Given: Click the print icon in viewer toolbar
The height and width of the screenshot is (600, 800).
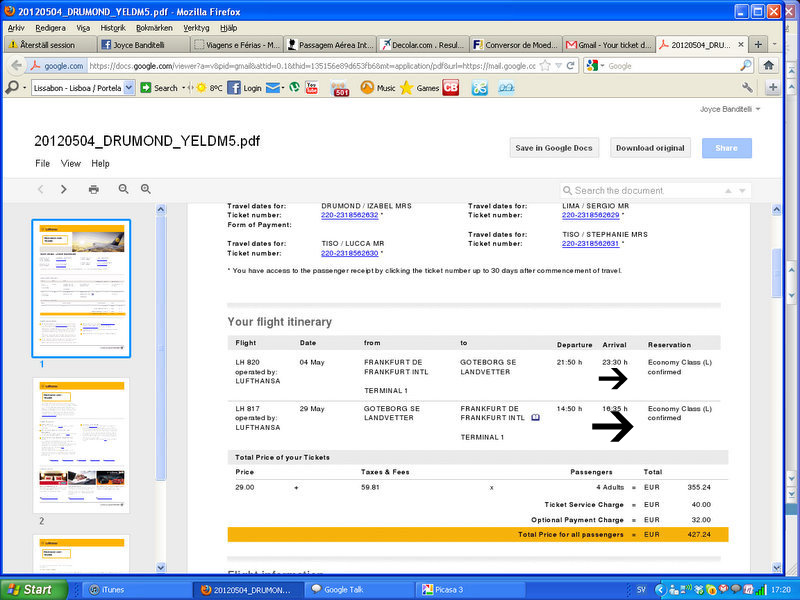Looking at the screenshot, I should pos(93,189).
